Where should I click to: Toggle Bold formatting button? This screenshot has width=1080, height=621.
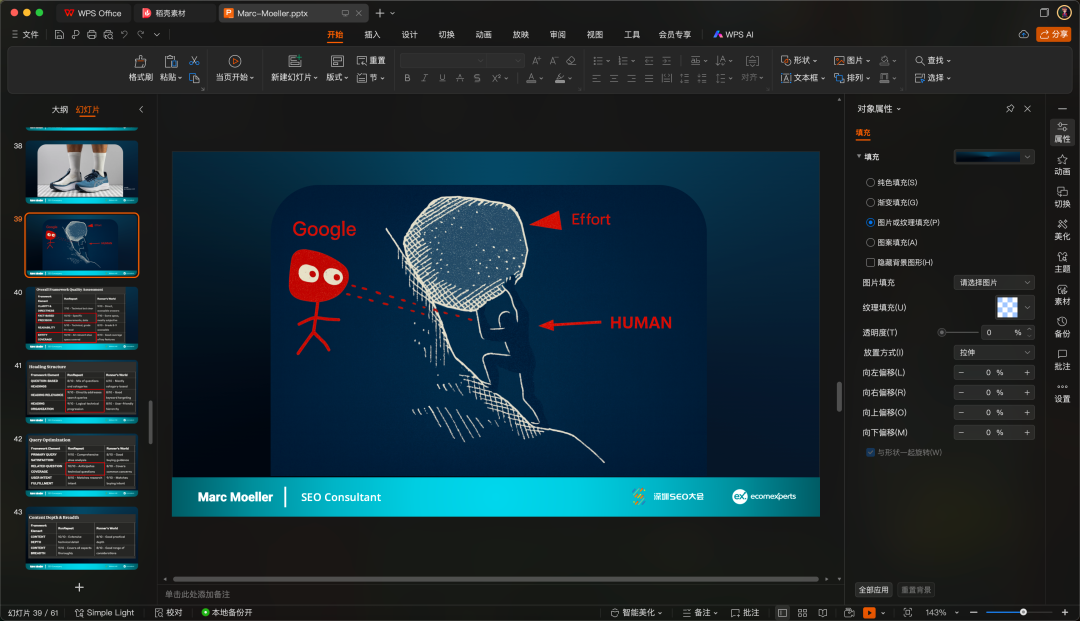click(407, 78)
